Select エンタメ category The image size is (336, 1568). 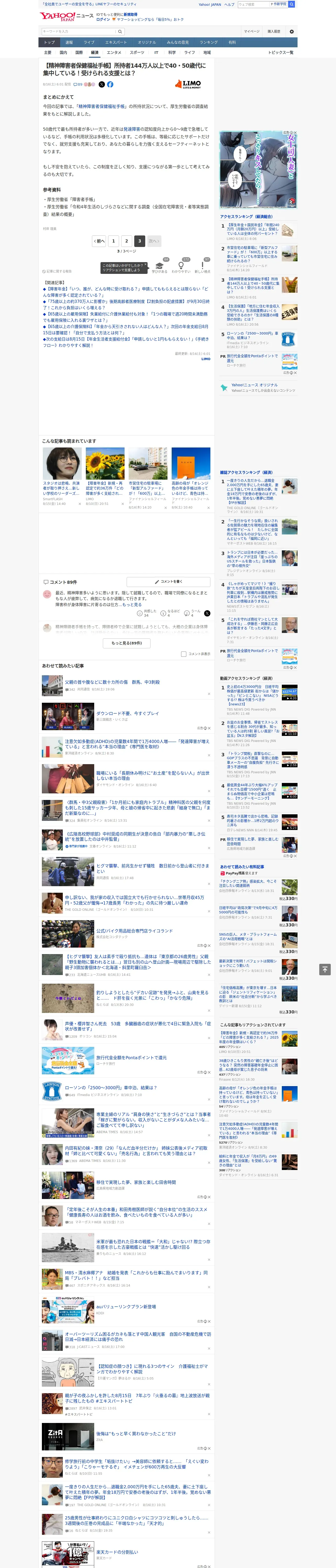pos(114,52)
